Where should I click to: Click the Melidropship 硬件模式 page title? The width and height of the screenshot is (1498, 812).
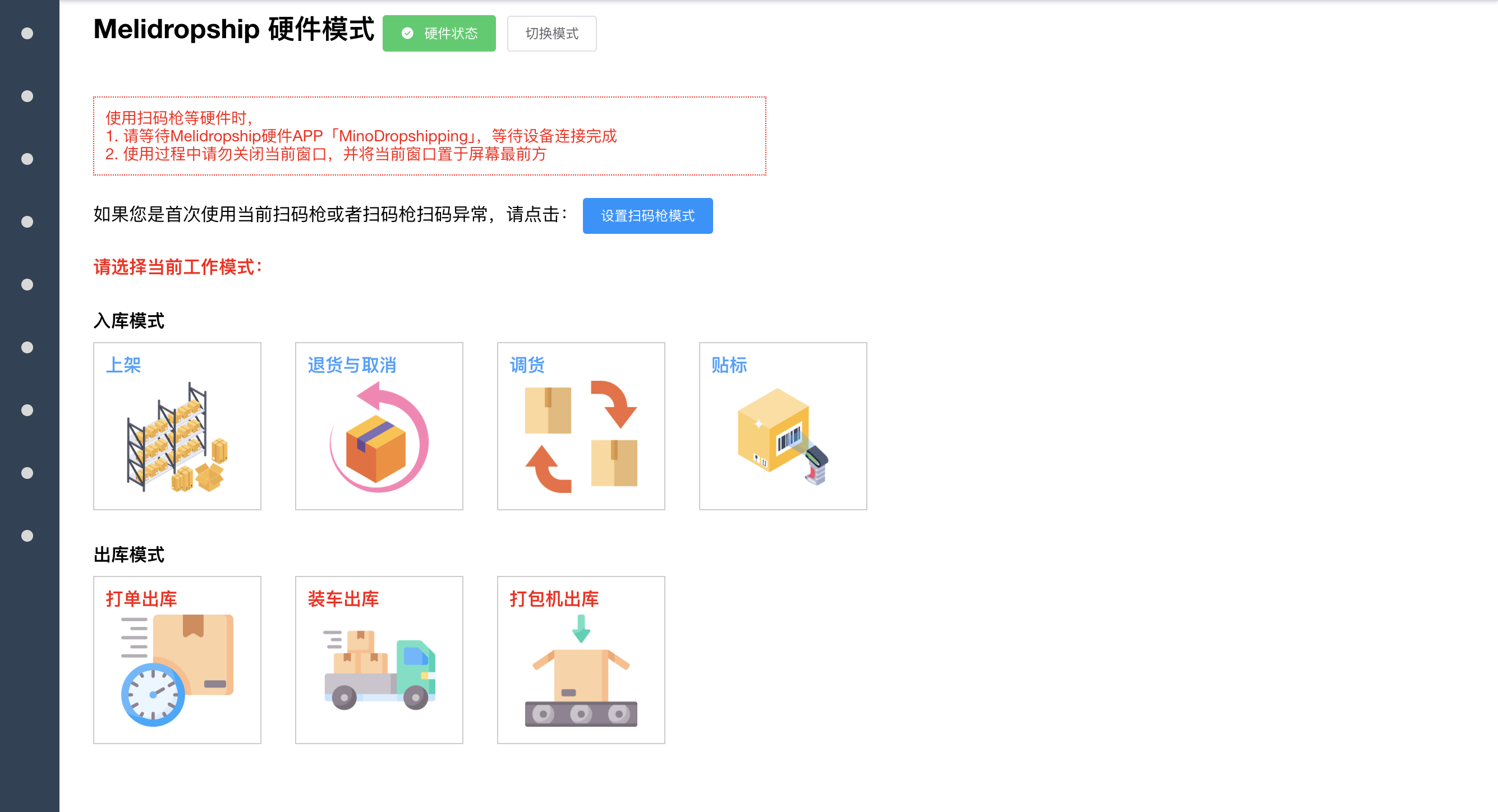coord(234,30)
